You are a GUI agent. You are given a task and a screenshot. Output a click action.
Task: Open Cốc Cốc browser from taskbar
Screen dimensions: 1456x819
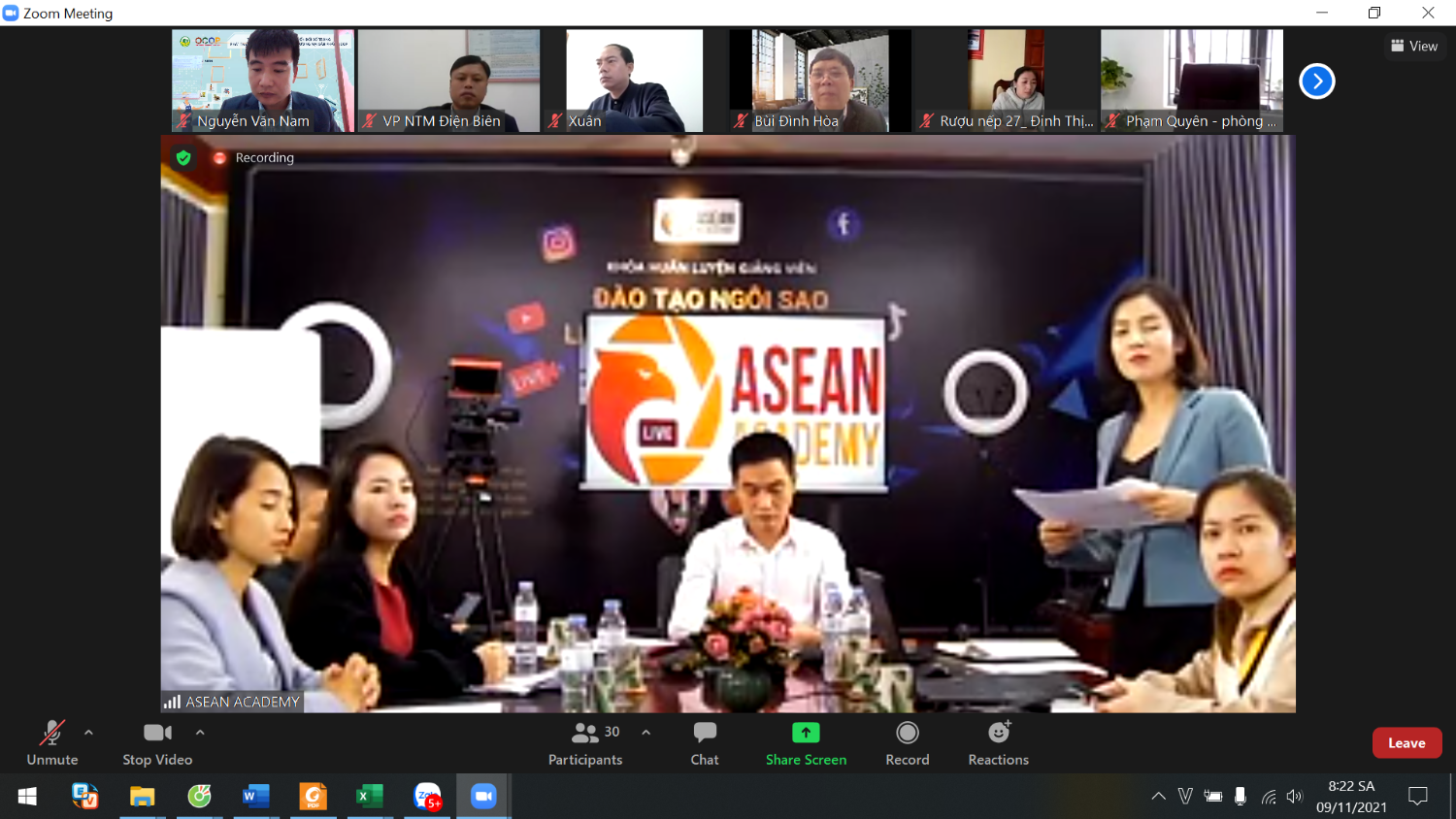click(199, 797)
